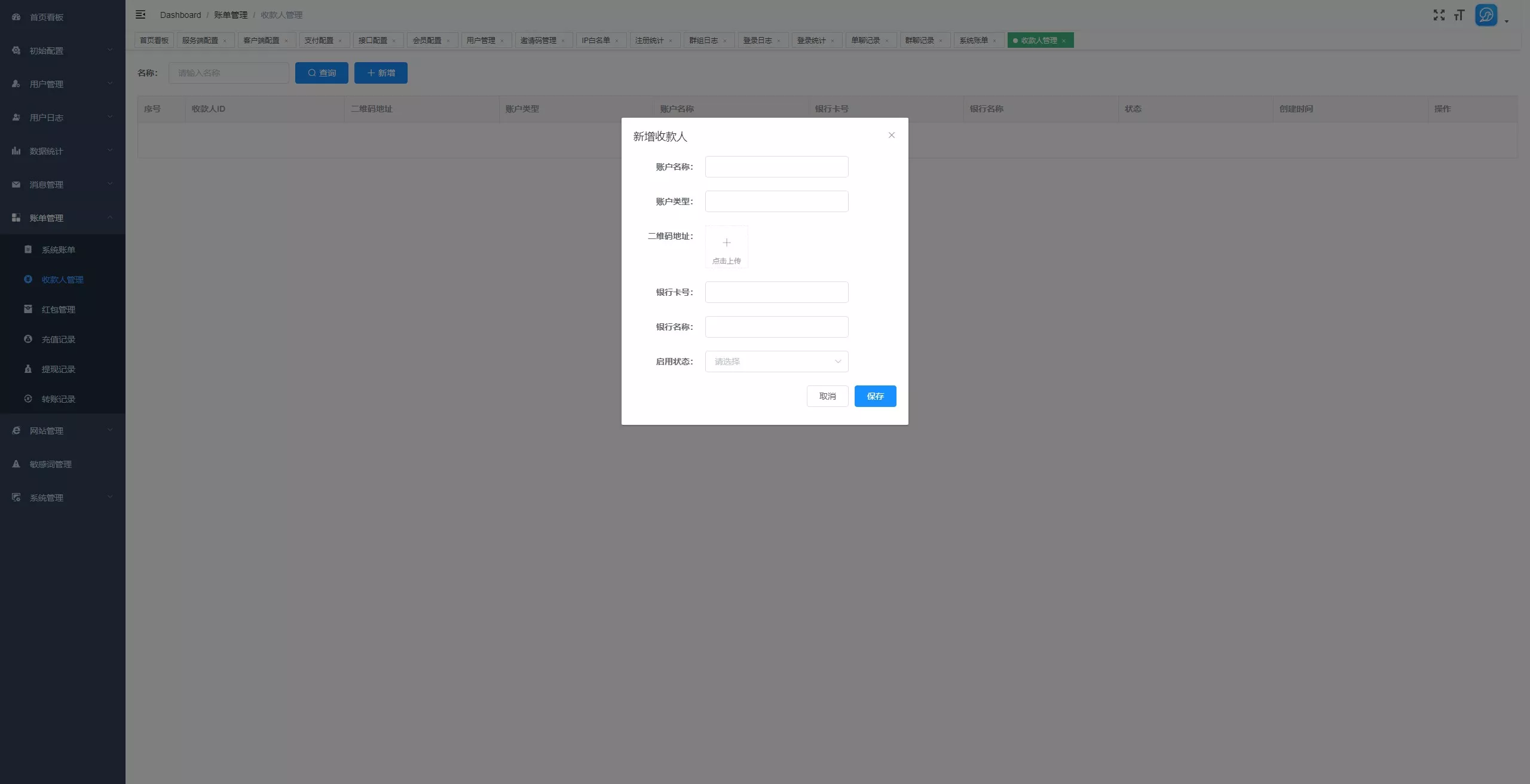Click the Dashboard breadcrumb link

(x=180, y=15)
